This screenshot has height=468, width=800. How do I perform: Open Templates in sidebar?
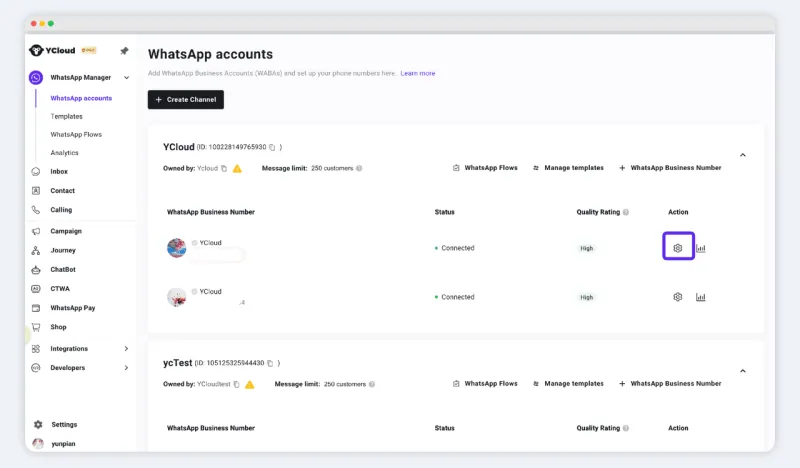coord(66,116)
